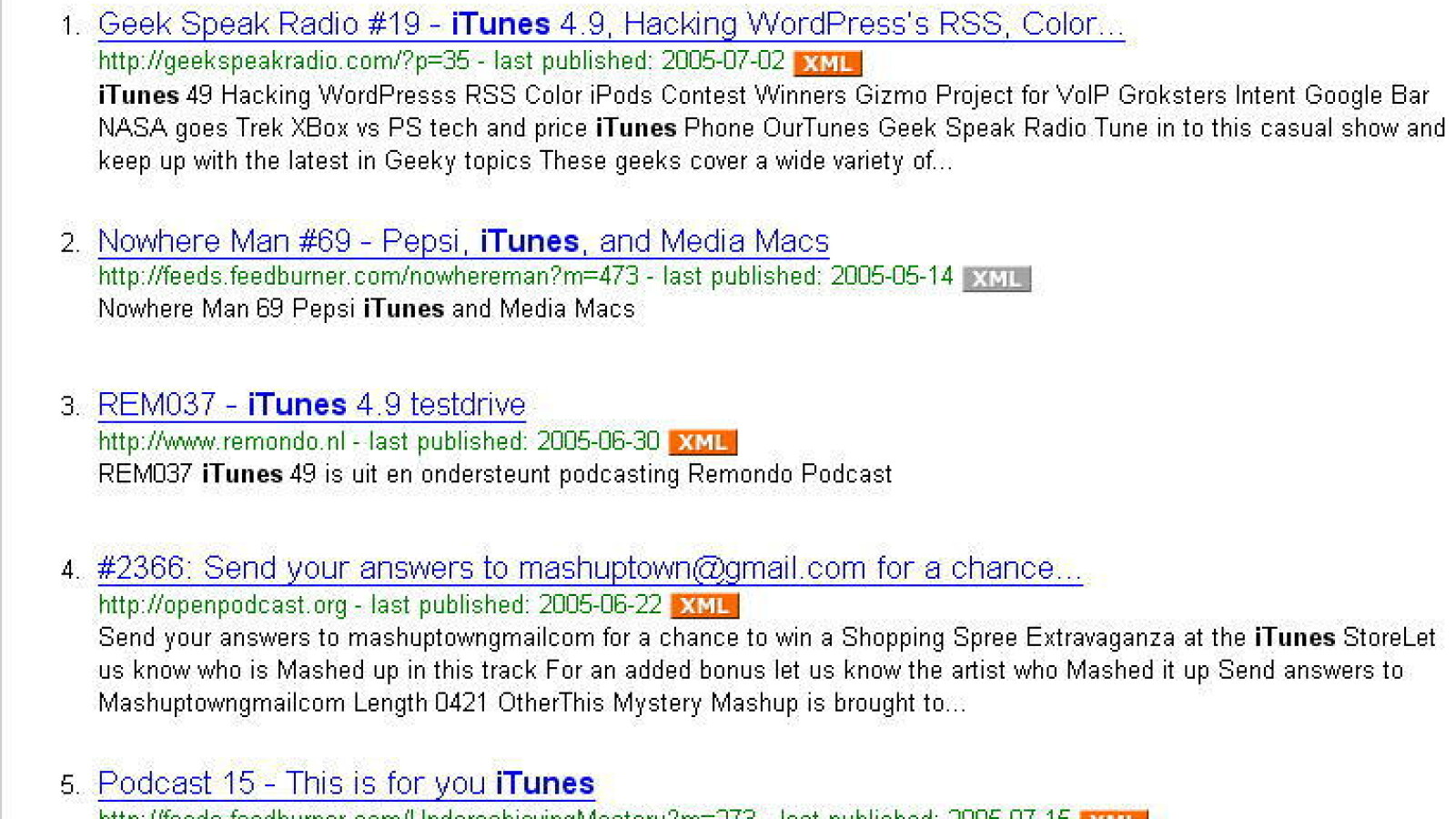
Task: Click the snippet text under REM037 result
Action: [x=494, y=474]
